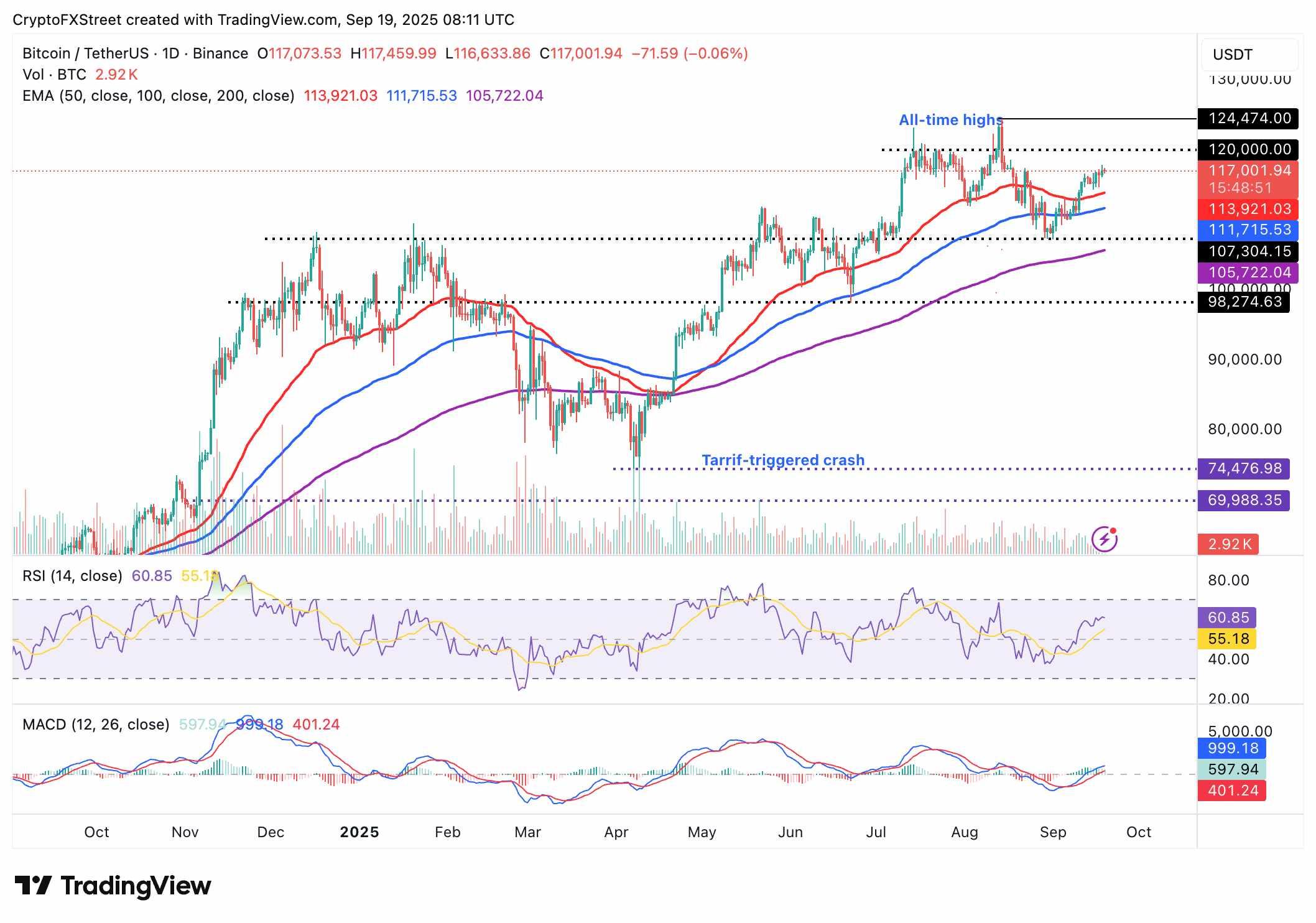Click the EMA (50, 100, 200) indicator legend

coord(159,96)
